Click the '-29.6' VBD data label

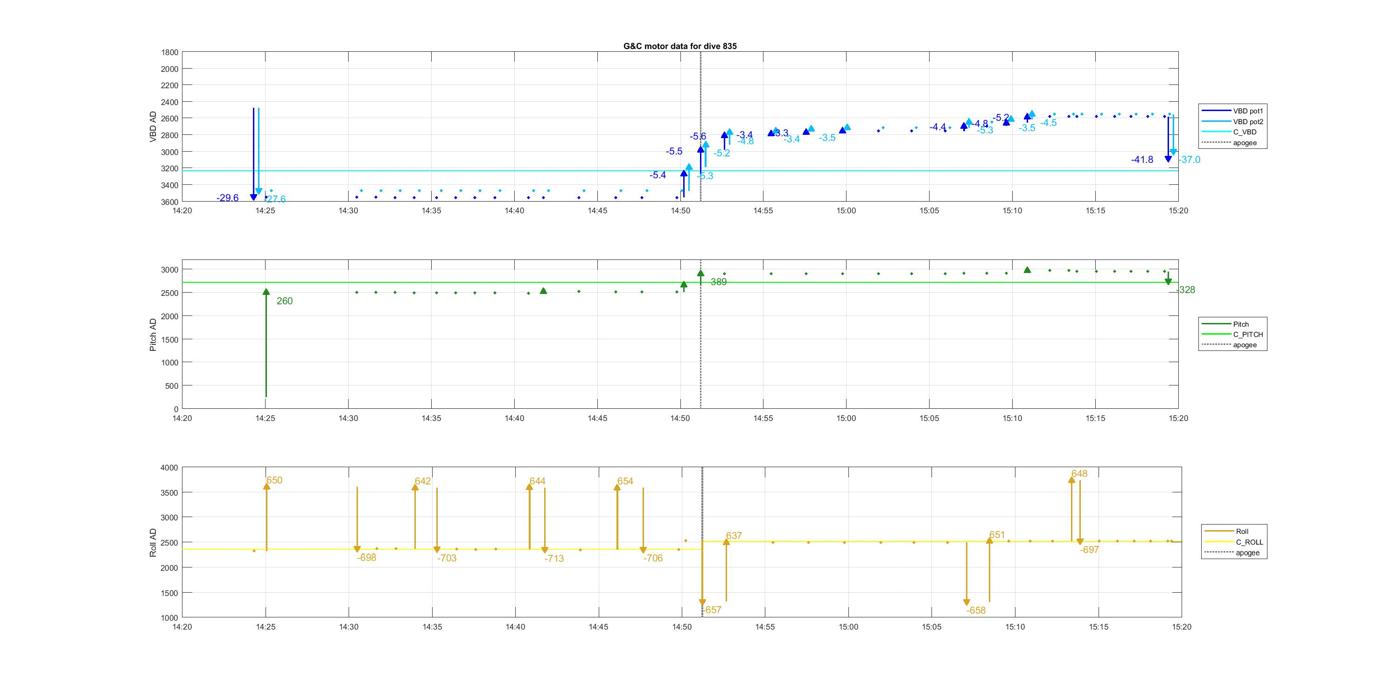pos(227,198)
